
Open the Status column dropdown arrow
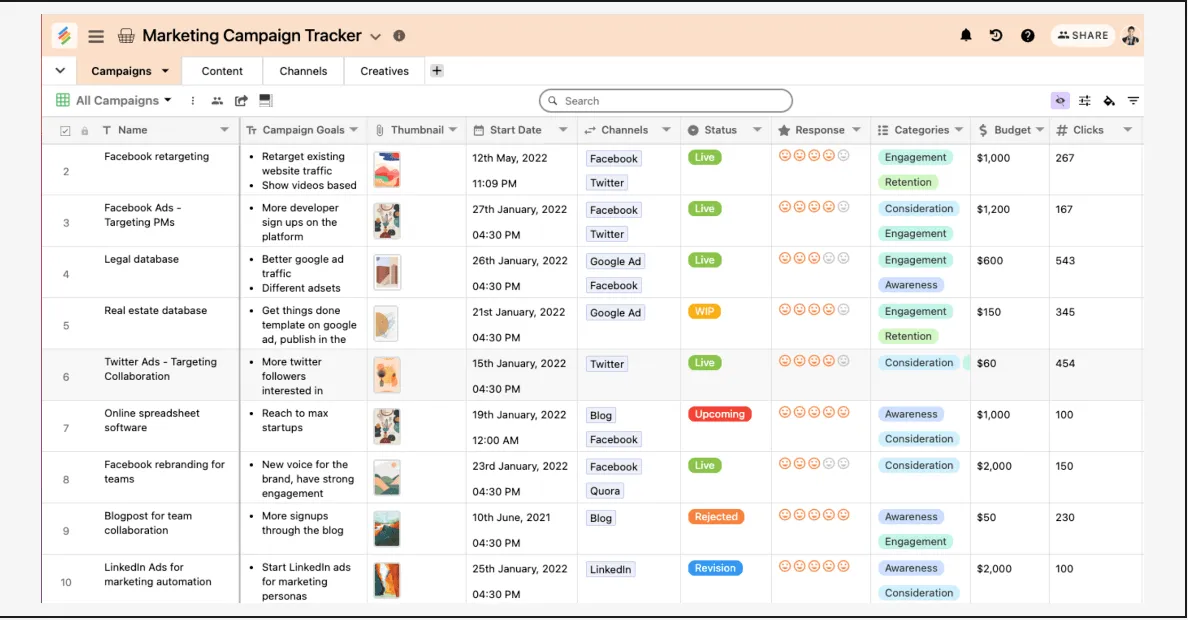pyautogui.click(x=757, y=130)
